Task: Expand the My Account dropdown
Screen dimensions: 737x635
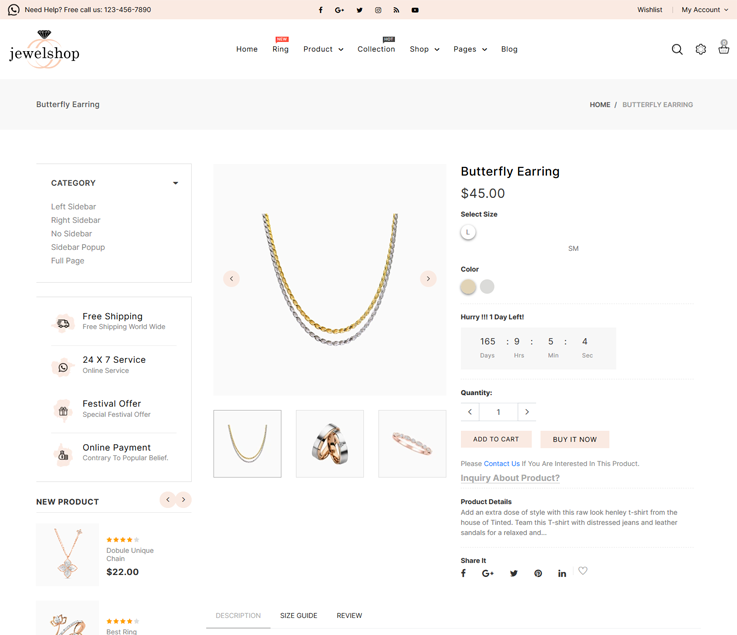Action: click(x=705, y=10)
